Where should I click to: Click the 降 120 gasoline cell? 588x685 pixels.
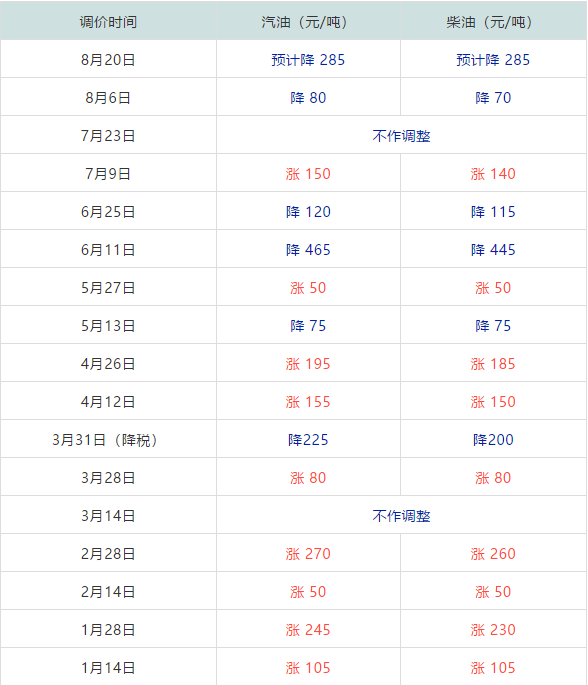pyautogui.click(x=308, y=212)
